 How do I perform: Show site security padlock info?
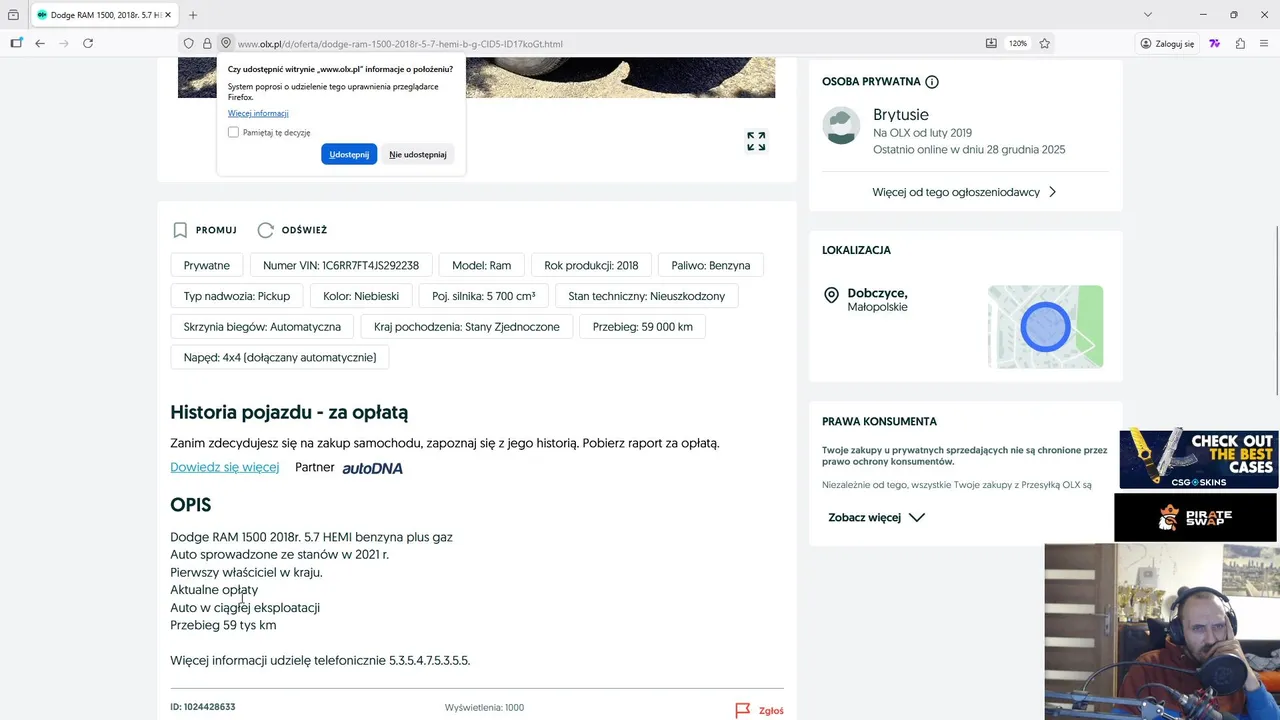click(207, 43)
